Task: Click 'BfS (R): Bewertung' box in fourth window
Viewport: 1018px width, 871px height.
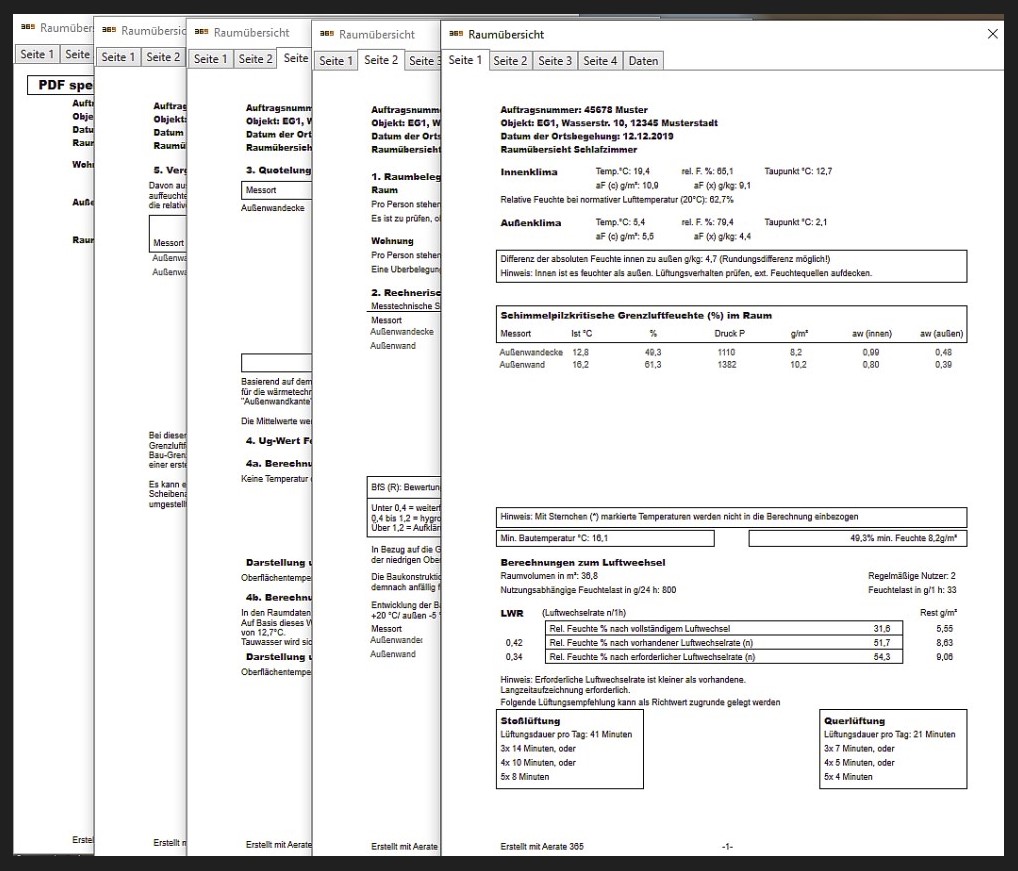Action: coord(404,487)
